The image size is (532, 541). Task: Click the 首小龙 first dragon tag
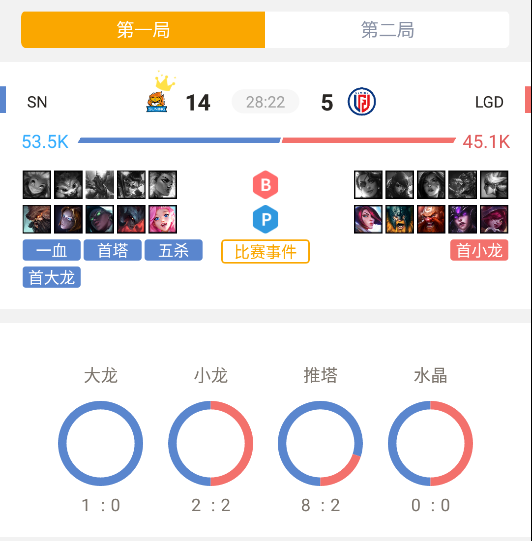(479, 250)
